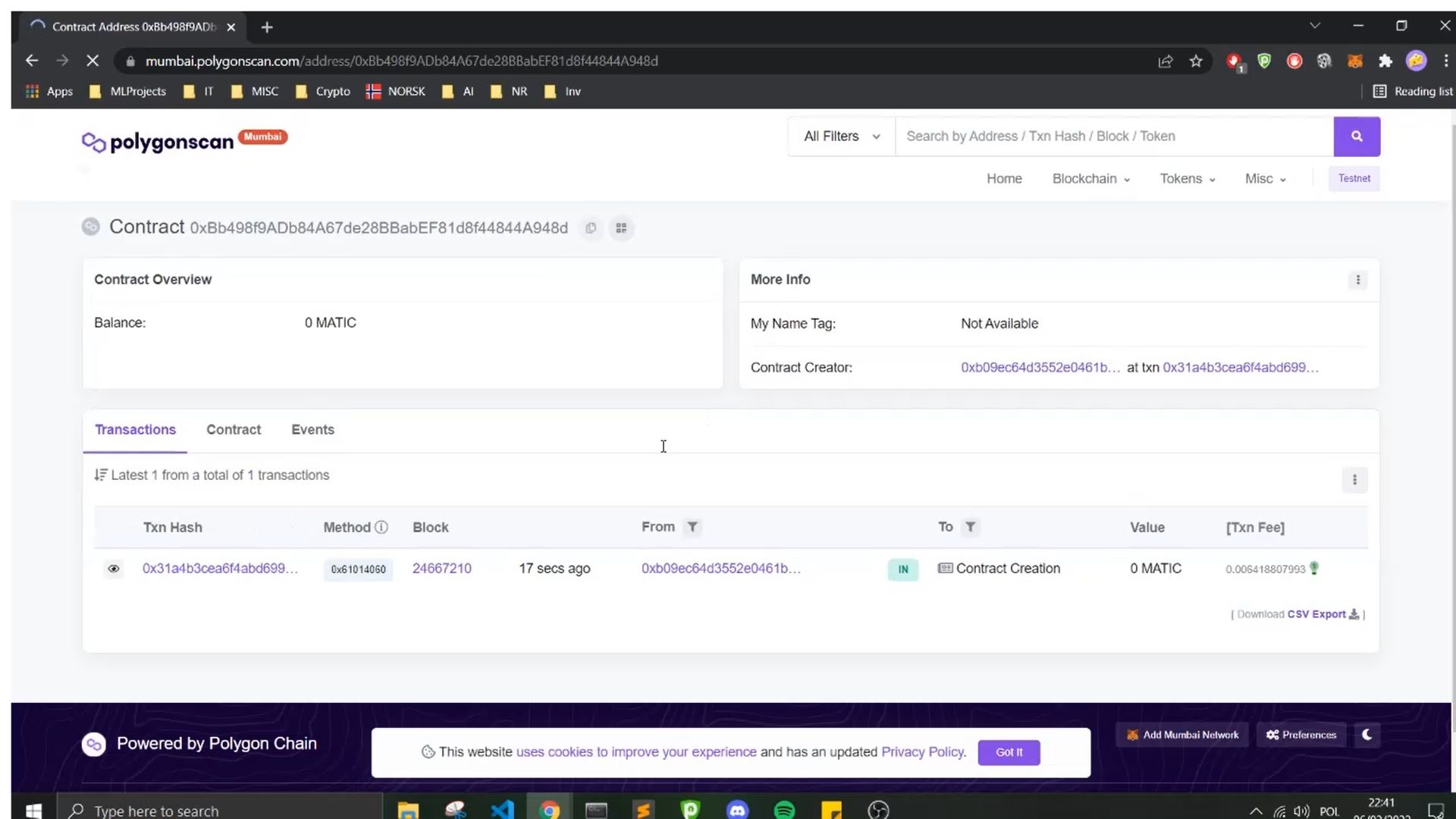This screenshot has width=1456, height=819.
Task: Open the MetaMask fox extension
Action: click(1355, 61)
